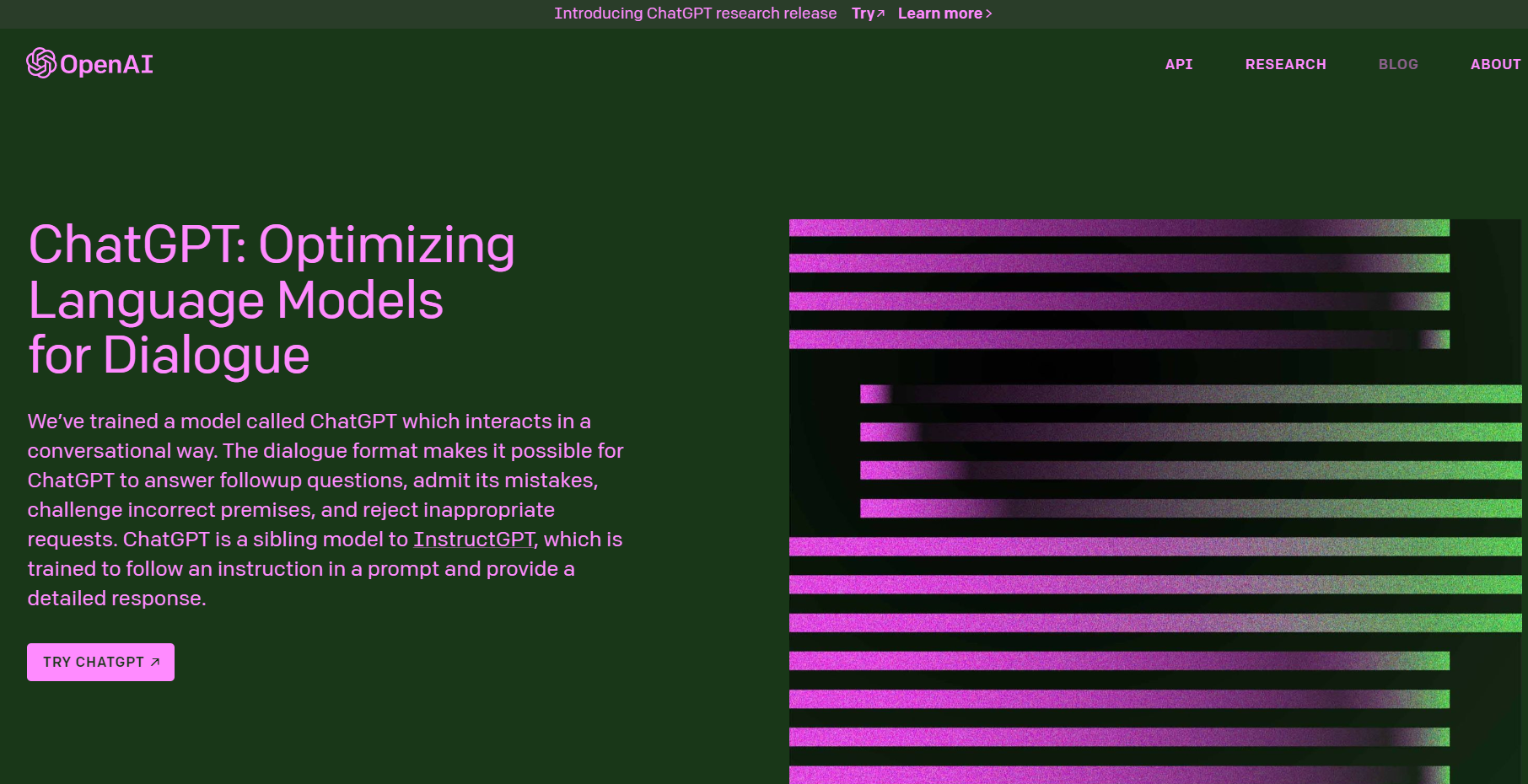The image size is (1528, 784).
Task: Navigate to the About menu item
Action: click(1495, 64)
